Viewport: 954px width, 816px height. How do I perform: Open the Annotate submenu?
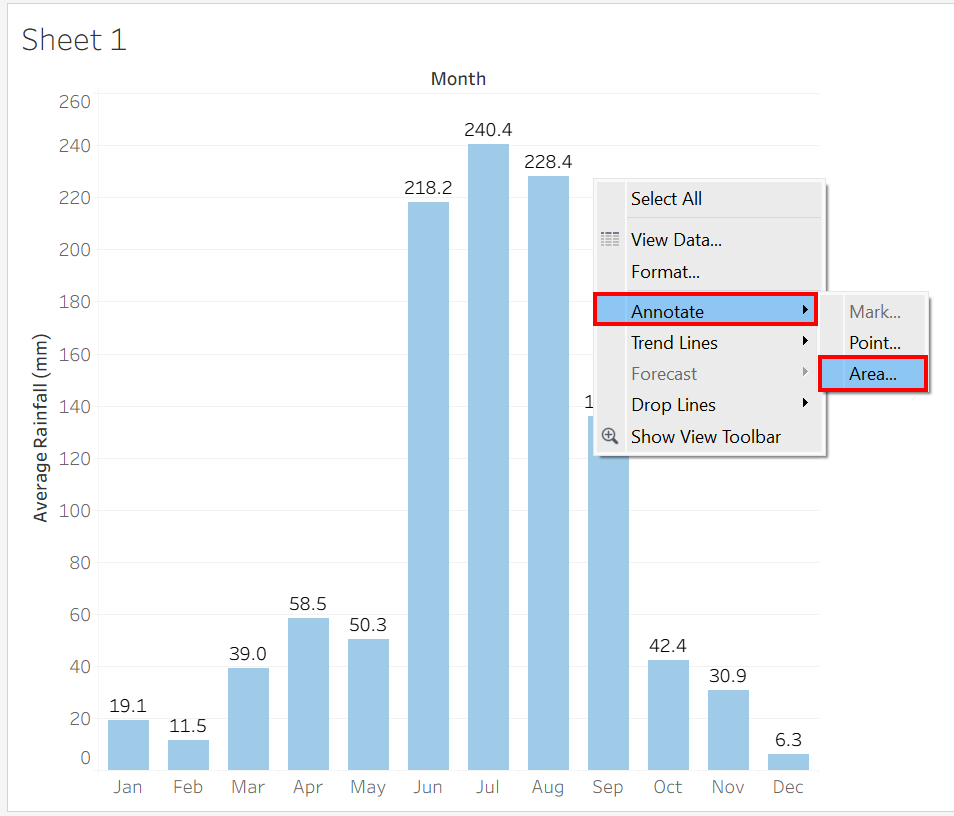705,310
